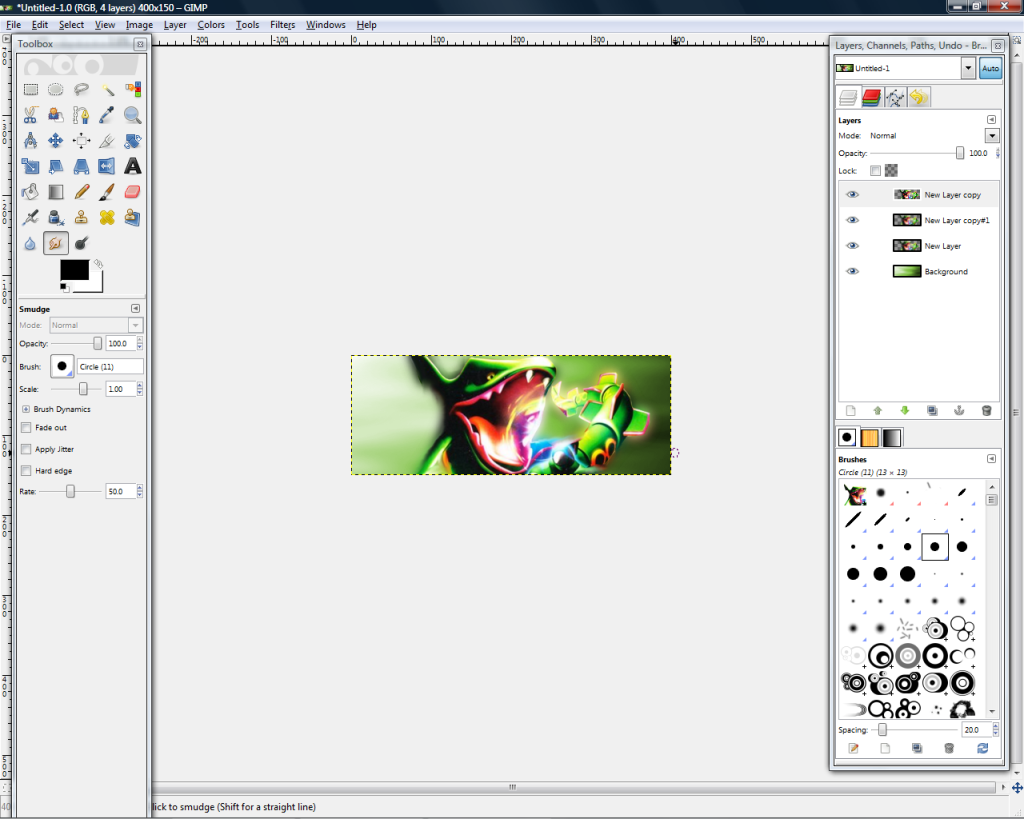Select the Airbrush tool
Image resolution: width=1024 pixels, height=819 pixels.
[31, 217]
